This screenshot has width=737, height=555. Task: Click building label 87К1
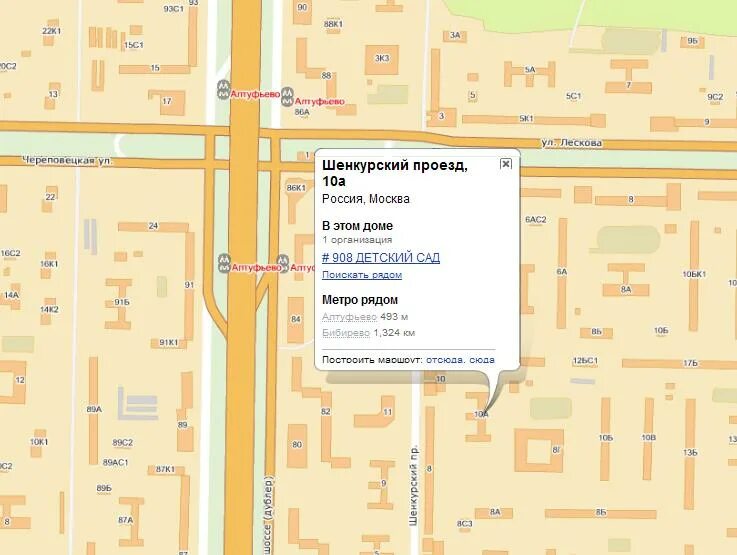click(x=165, y=469)
